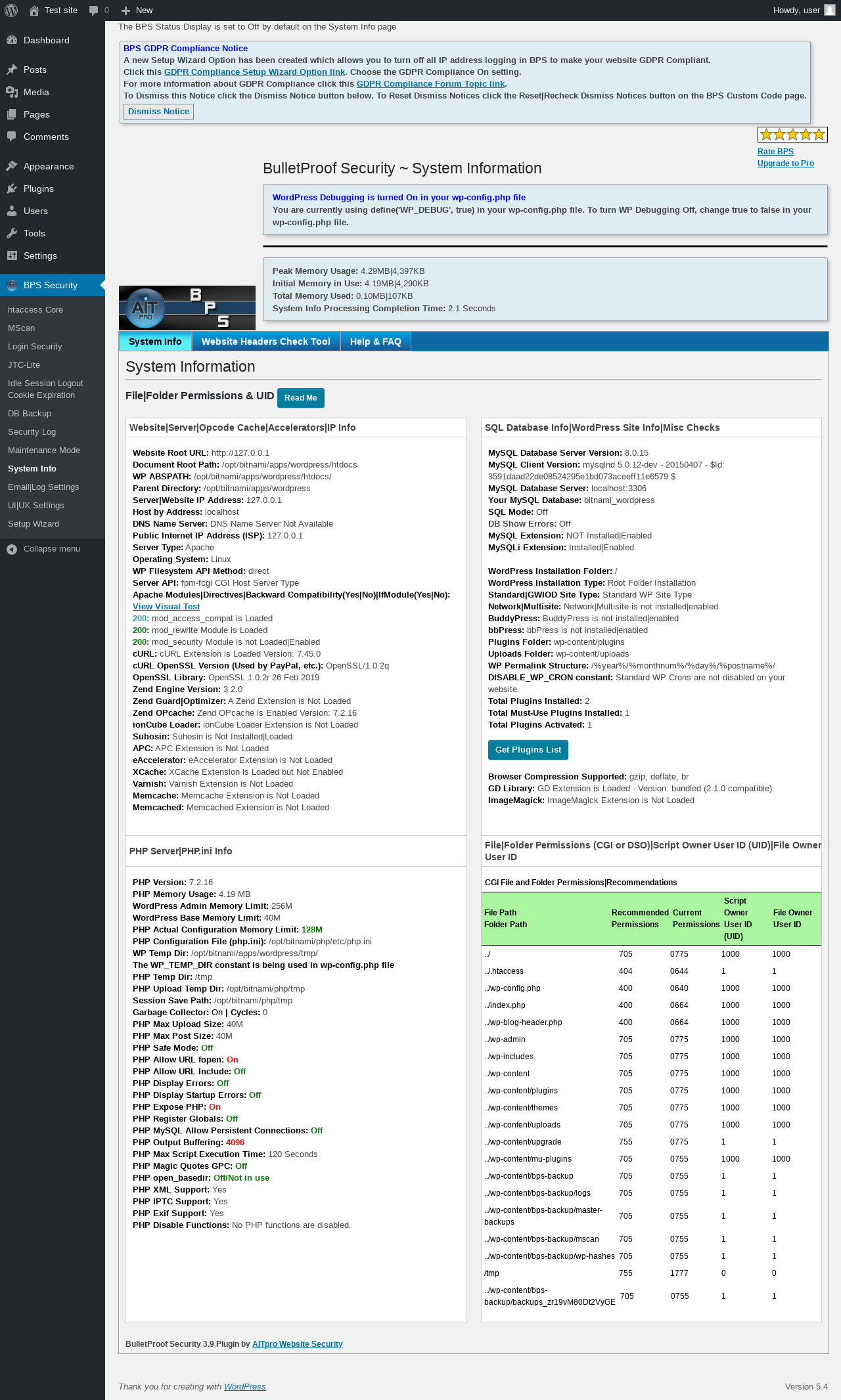Click the BPS Security menu icon
The width and height of the screenshot is (841, 1400).
[12, 285]
